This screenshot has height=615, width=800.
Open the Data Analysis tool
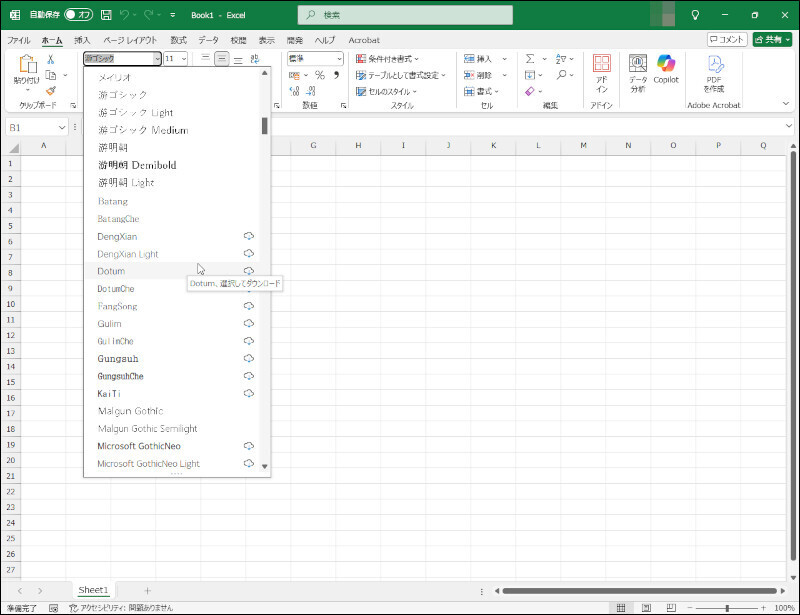(x=638, y=73)
